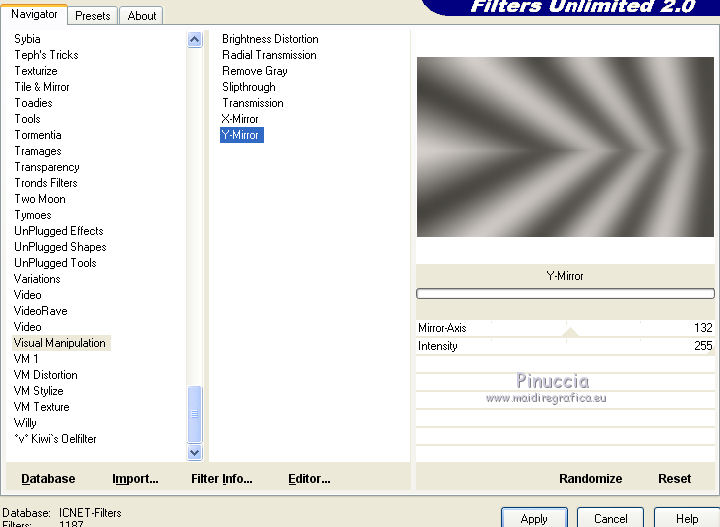Select the Tile & Mirror category
720x527 pixels.
click(42, 87)
